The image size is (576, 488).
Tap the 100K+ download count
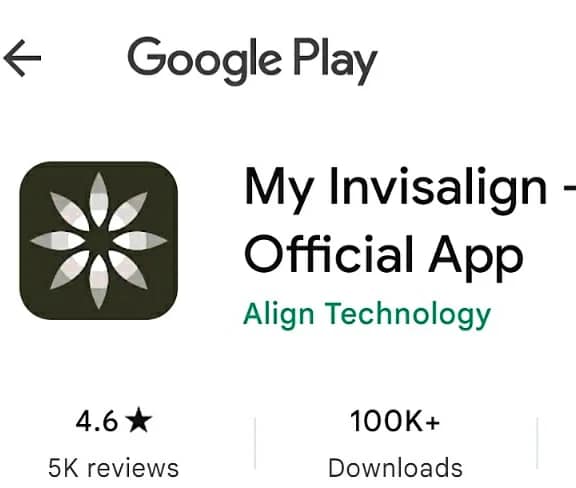click(395, 421)
